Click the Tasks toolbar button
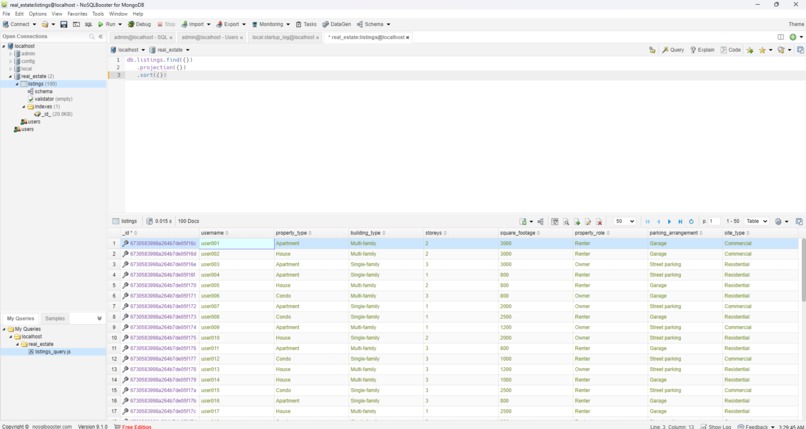Image resolution: width=806 pixels, height=429 pixels. pos(306,24)
